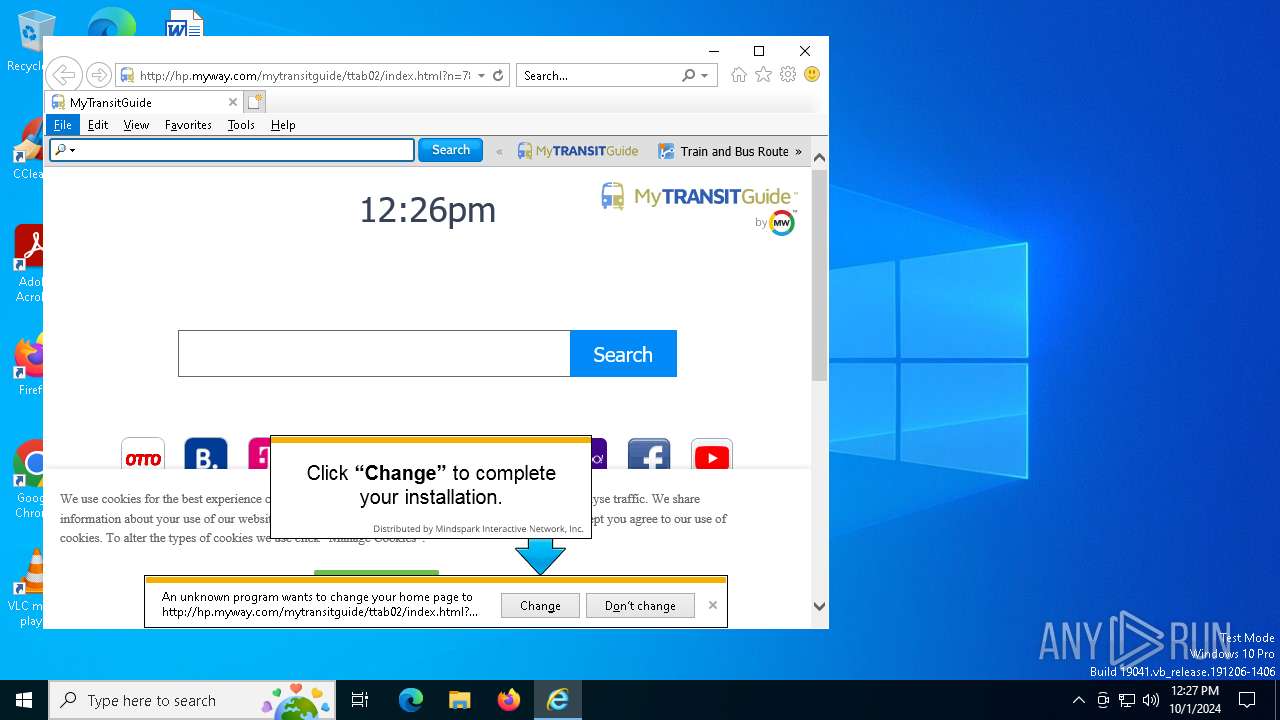Click the scroll down arrow of the page
Viewport: 1280px width, 720px height.
tap(819, 606)
